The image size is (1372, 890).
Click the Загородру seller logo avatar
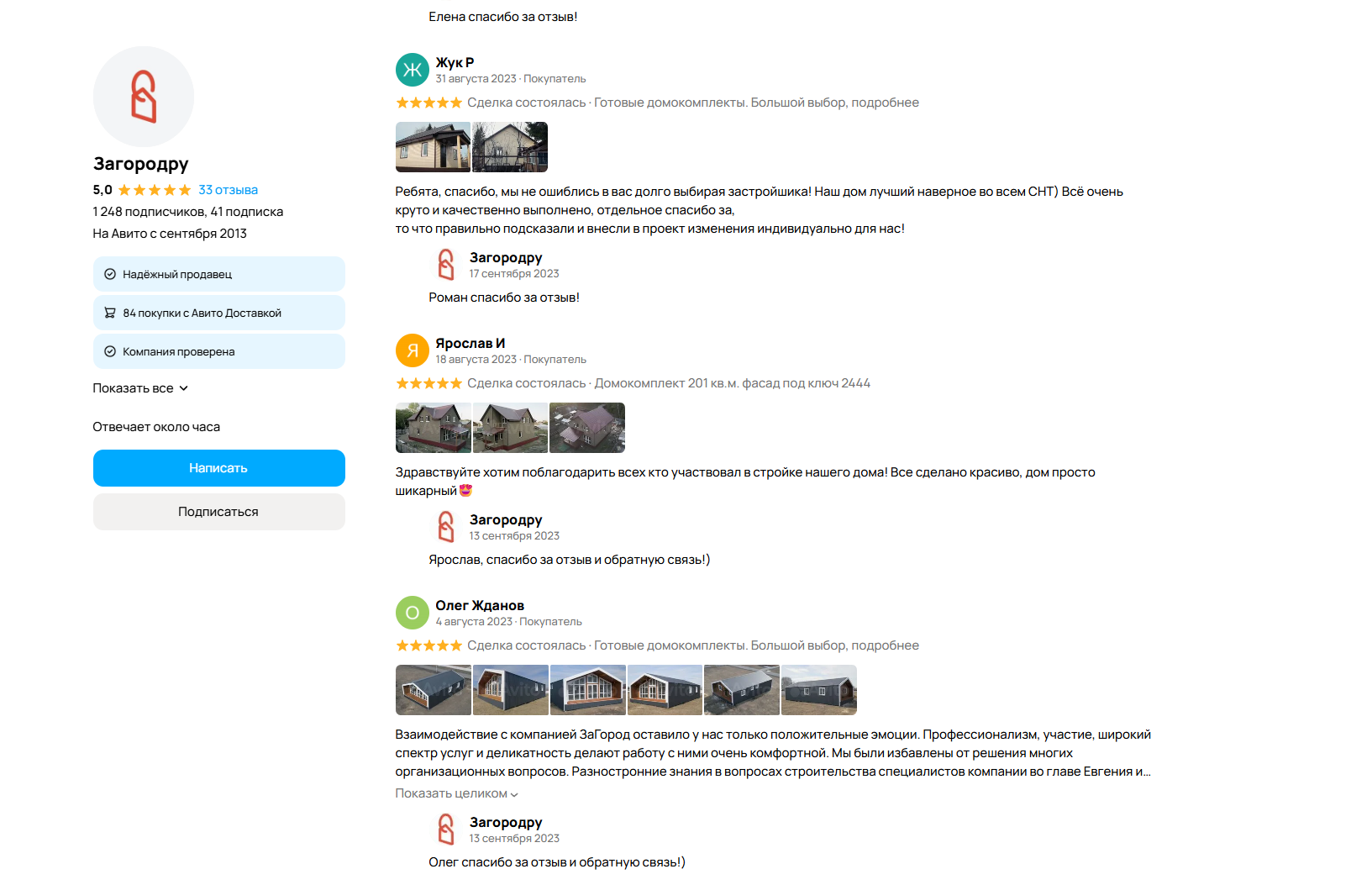click(x=143, y=97)
